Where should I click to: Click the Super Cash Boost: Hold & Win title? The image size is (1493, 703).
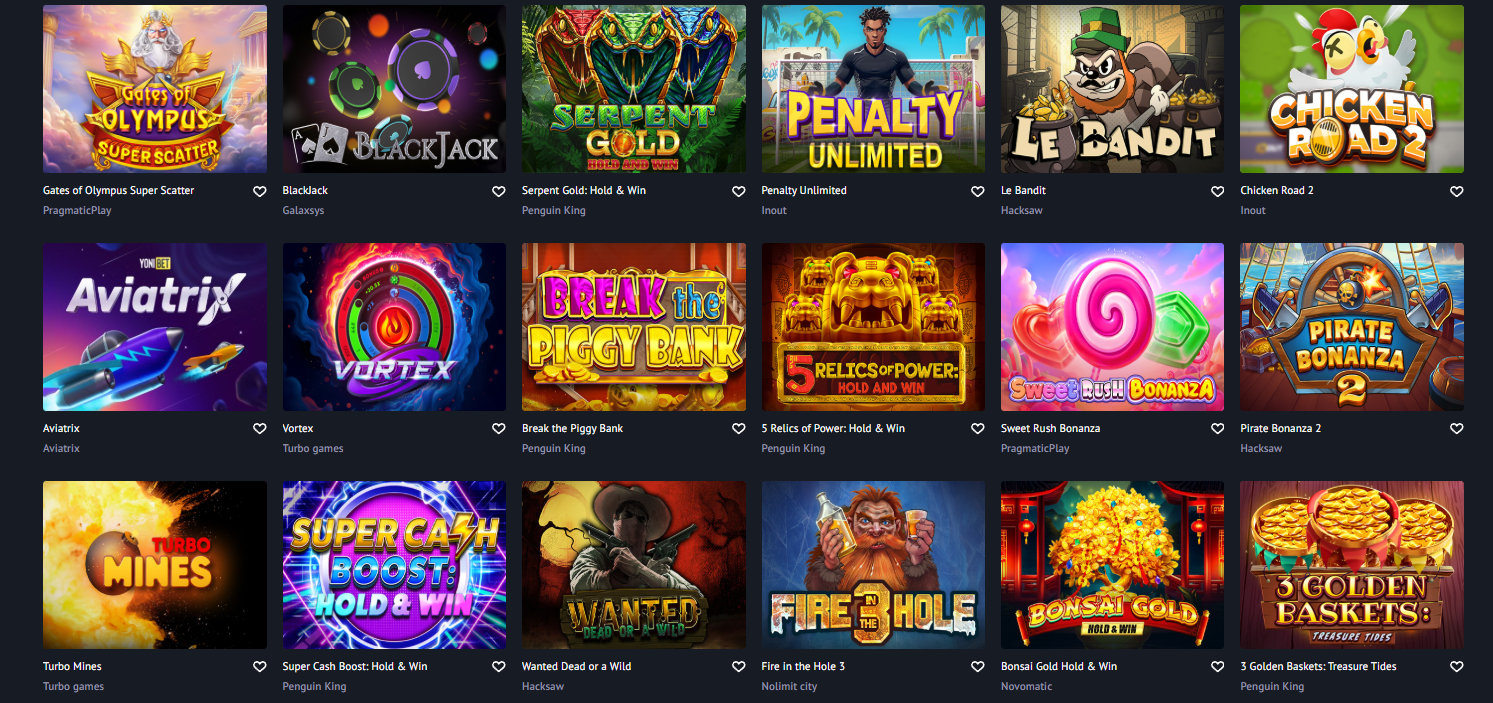coord(355,666)
